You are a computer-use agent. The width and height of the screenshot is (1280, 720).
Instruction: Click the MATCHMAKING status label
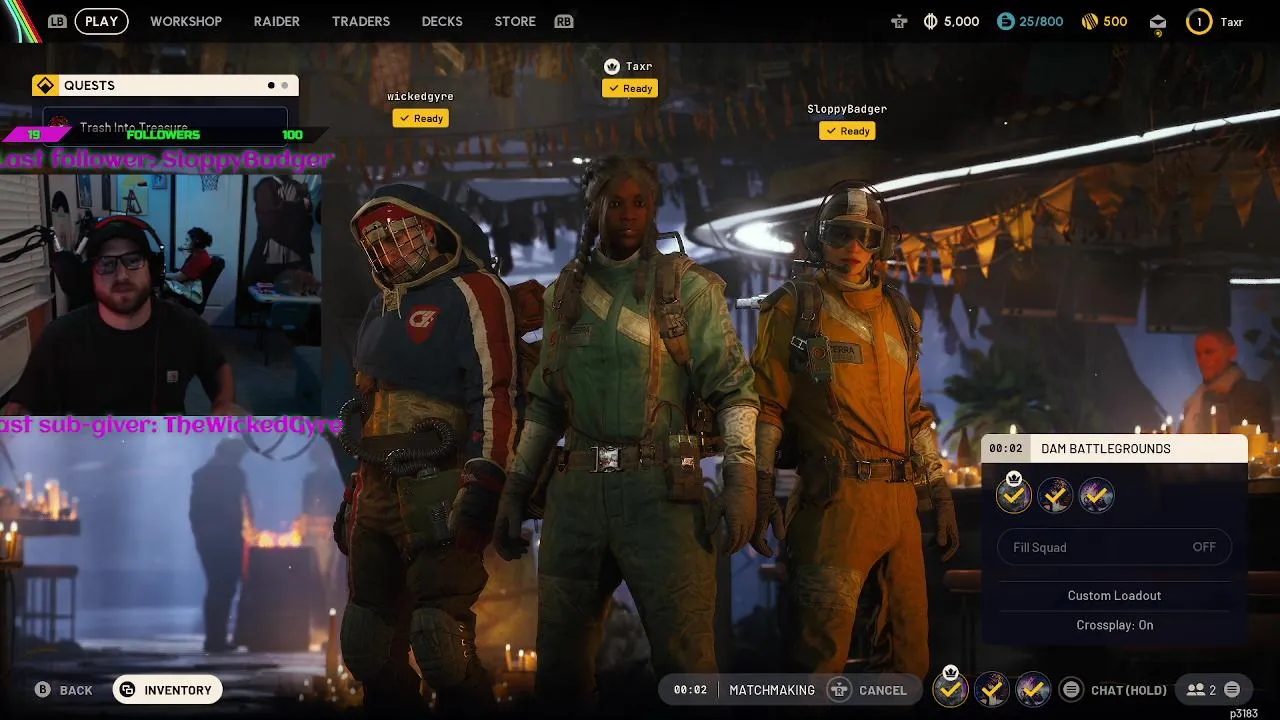(772, 690)
